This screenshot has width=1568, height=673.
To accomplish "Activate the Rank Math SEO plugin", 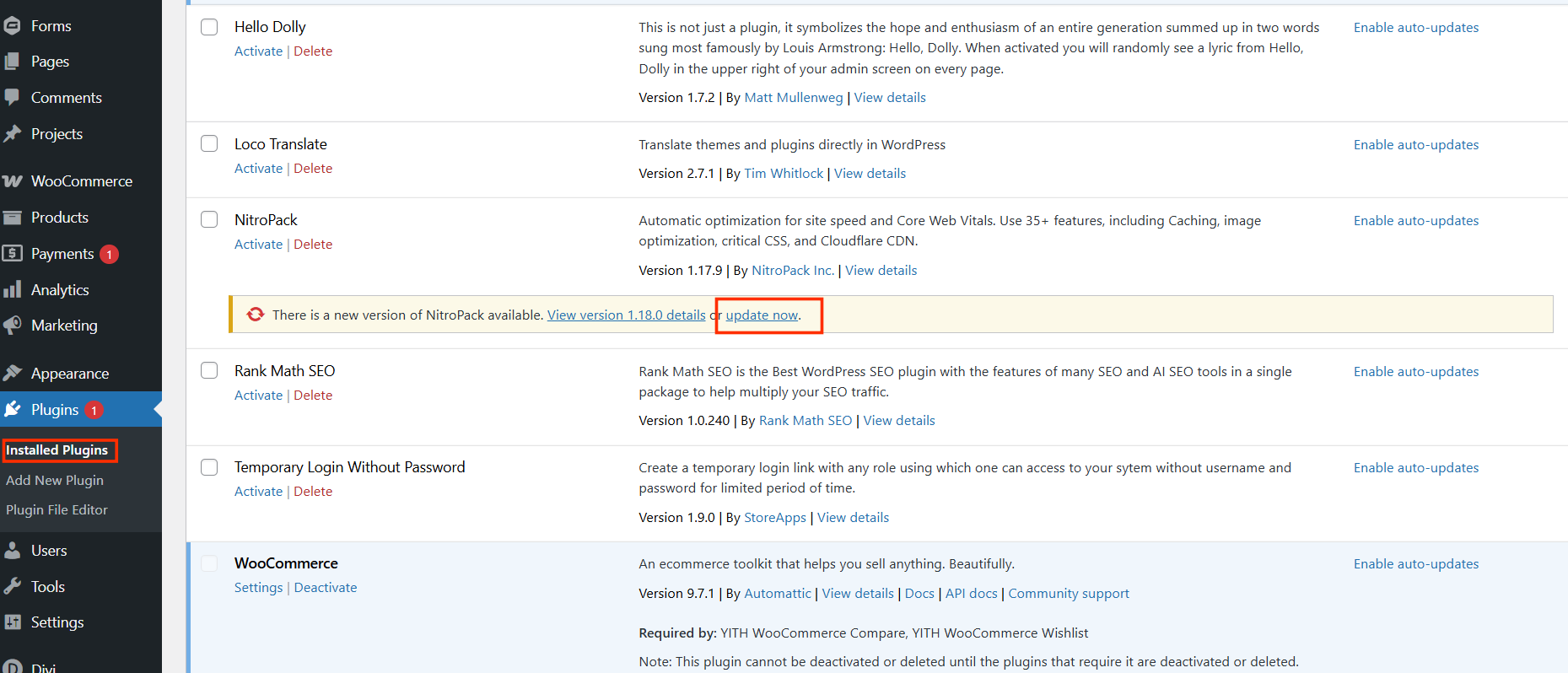I will [258, 395].
